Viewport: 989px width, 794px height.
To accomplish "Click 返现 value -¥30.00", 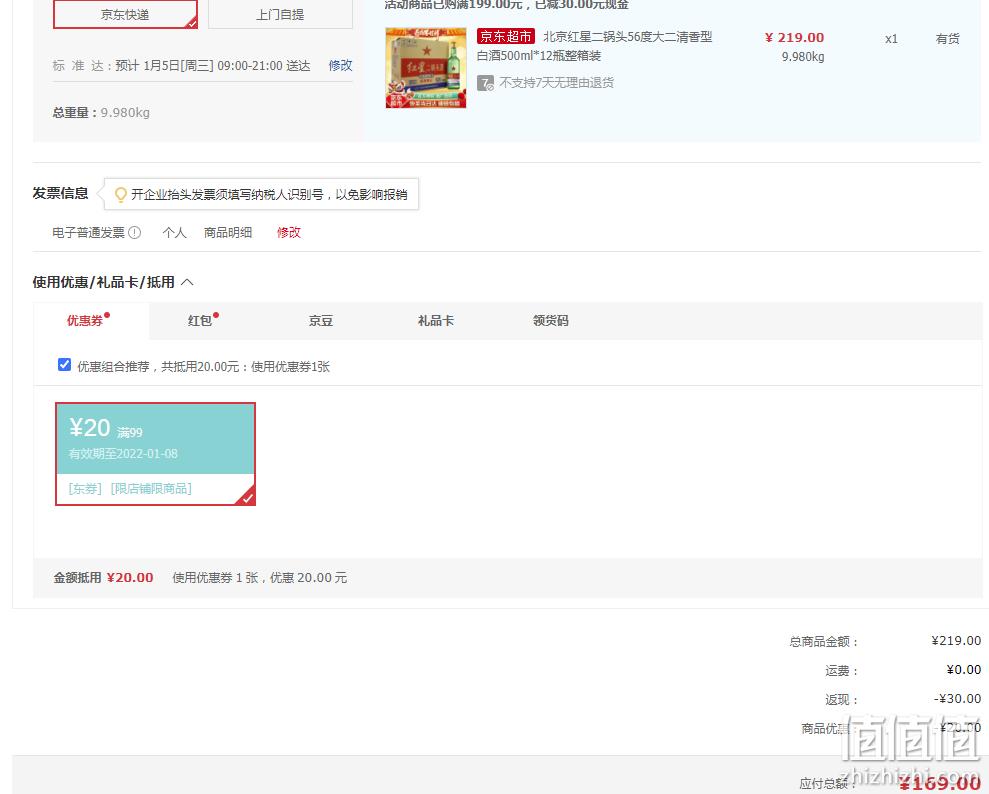I will tap(957, 699).
